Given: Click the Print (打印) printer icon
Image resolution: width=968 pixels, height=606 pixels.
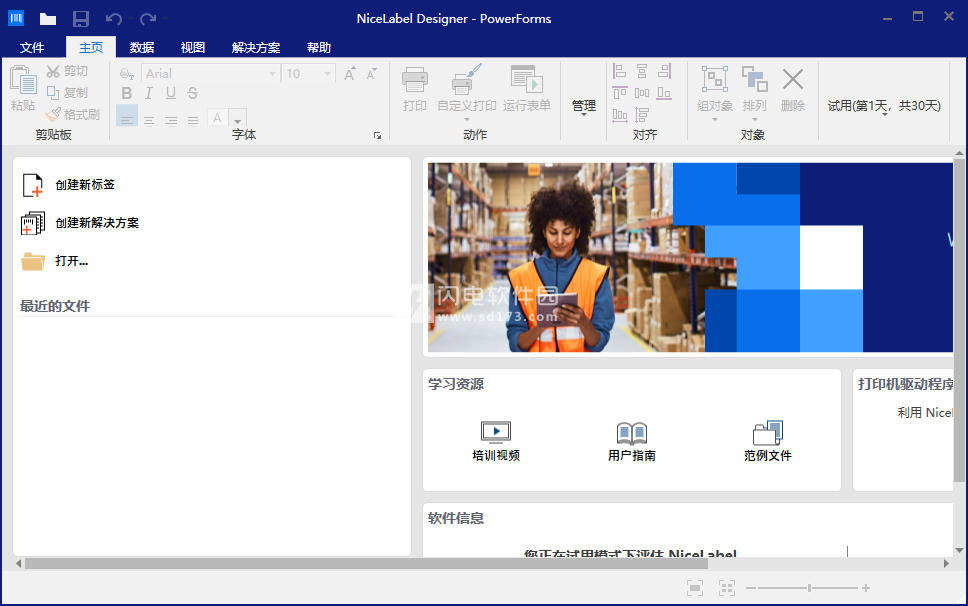Looking at the screenshot, I should pyautogui.click(x=414, y=80).
